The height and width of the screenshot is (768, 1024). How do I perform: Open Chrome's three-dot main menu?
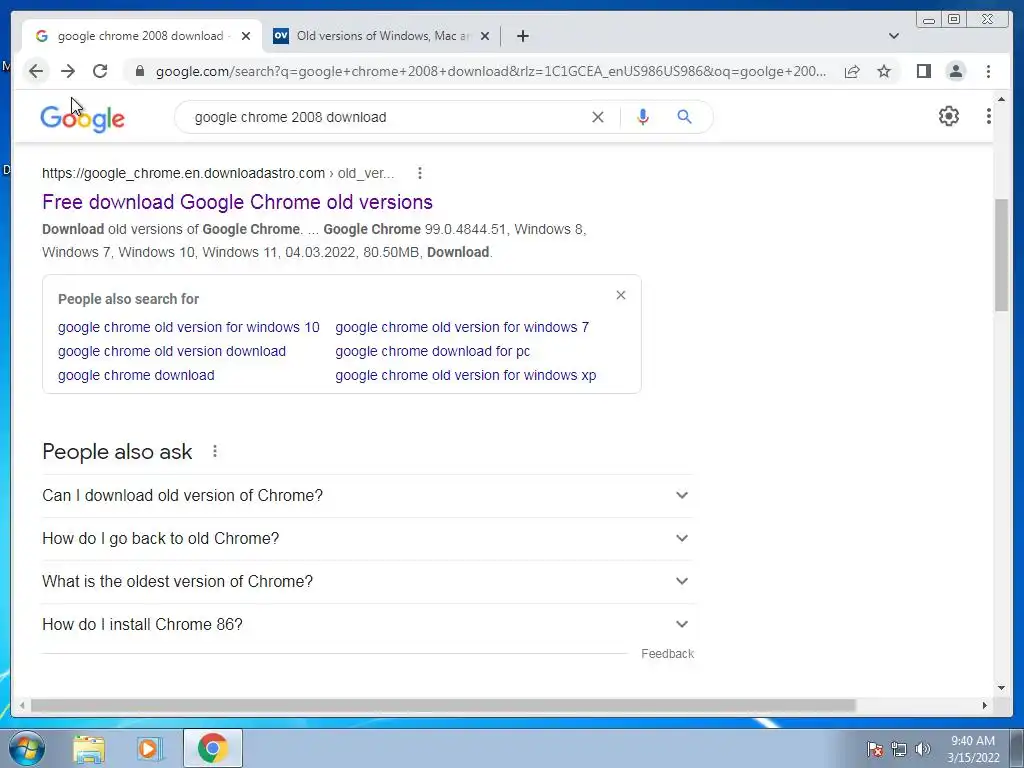pos(988,71)
